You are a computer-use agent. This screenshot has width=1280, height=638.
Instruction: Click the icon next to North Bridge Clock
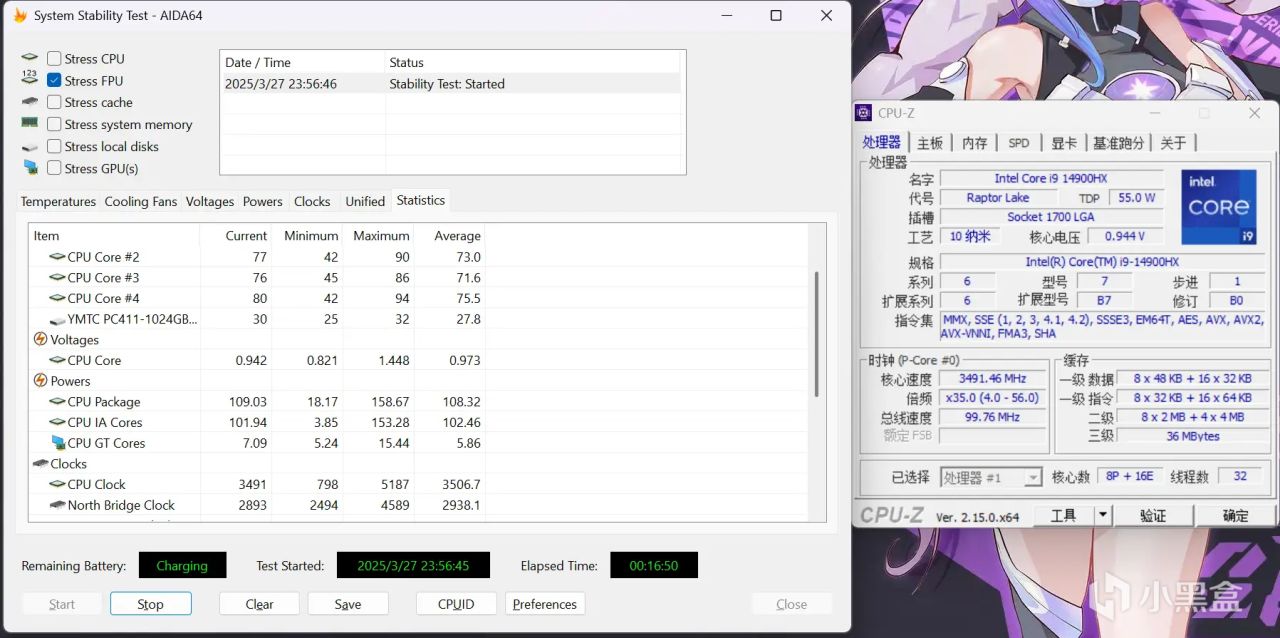[57, 505]
